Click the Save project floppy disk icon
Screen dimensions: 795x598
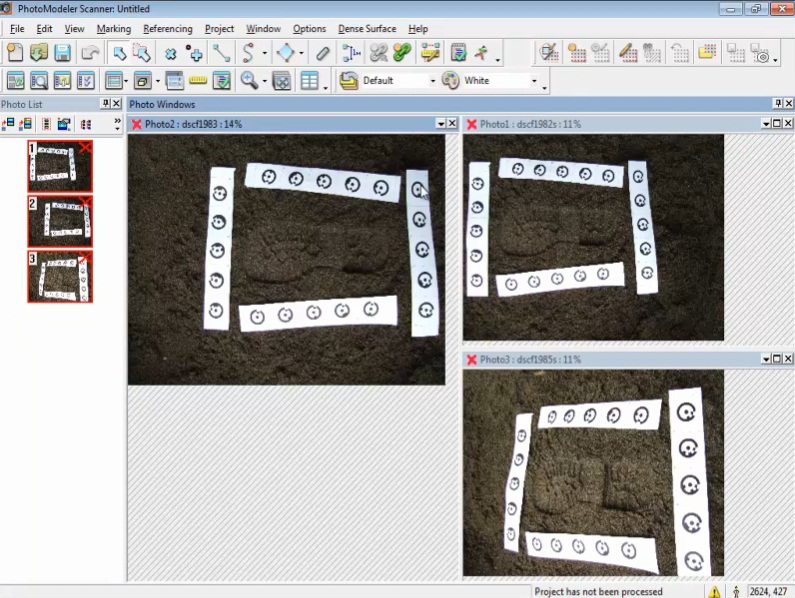62,53
